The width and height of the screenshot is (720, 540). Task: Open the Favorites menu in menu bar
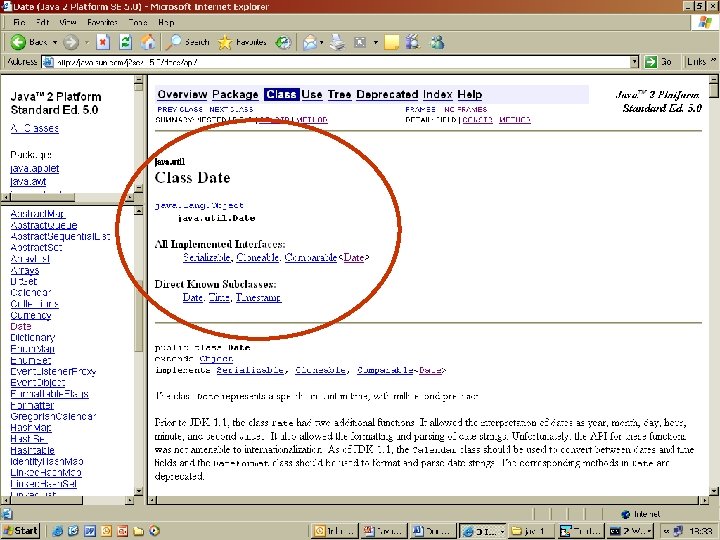pos(102,22)
